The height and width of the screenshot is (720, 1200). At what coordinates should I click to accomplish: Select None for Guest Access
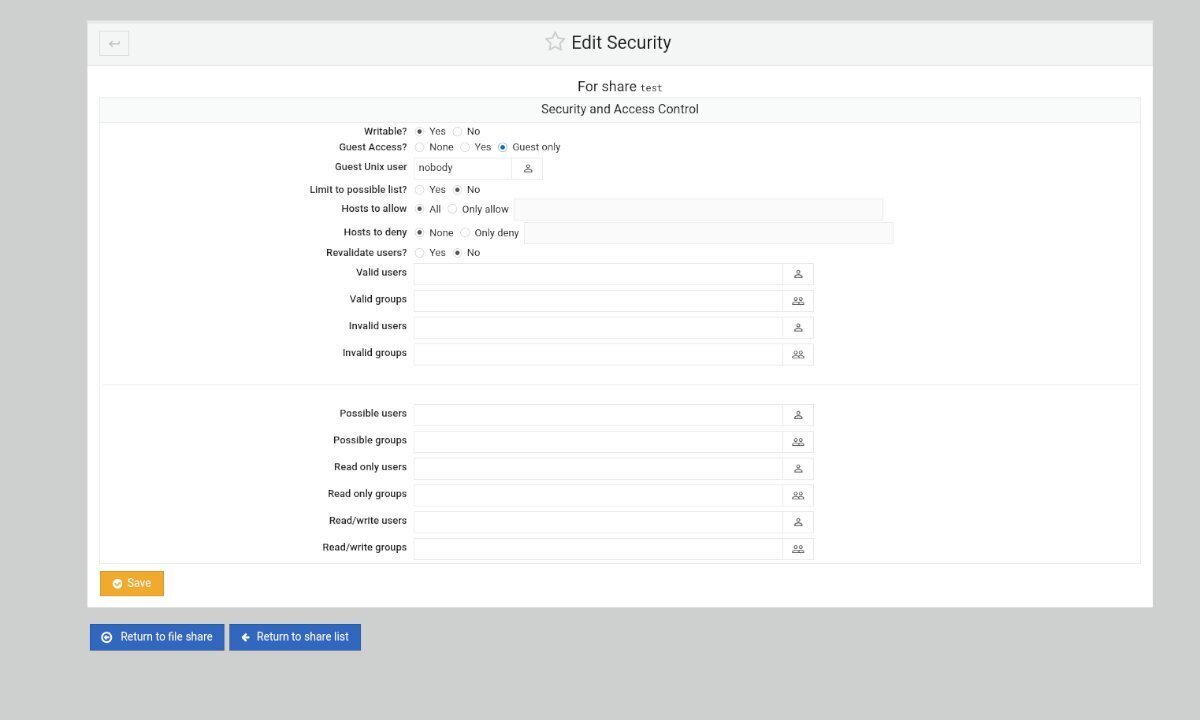click(x=420, y=147)
